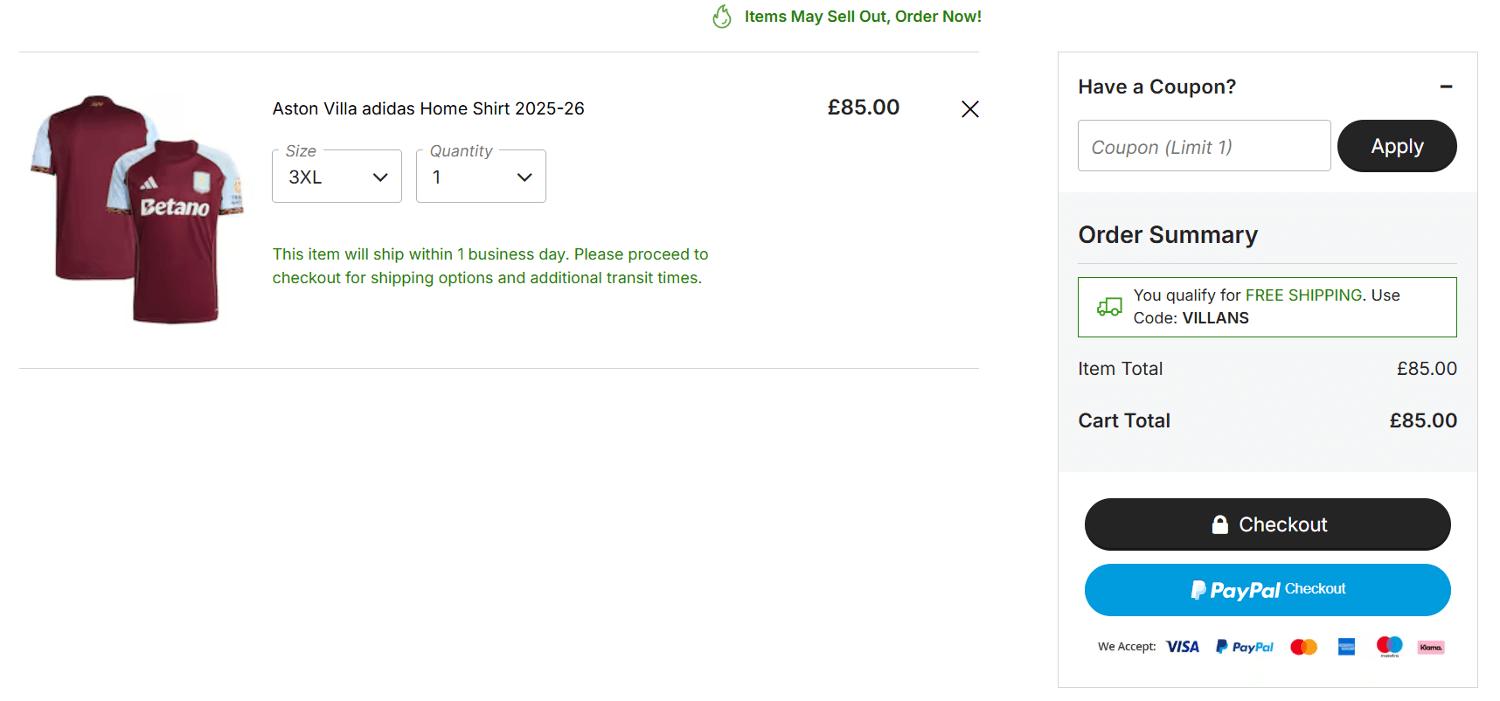Screen dimensions: 1500x701
Task: Collapse the Have a Coupon section
Action: [1446, 86]
